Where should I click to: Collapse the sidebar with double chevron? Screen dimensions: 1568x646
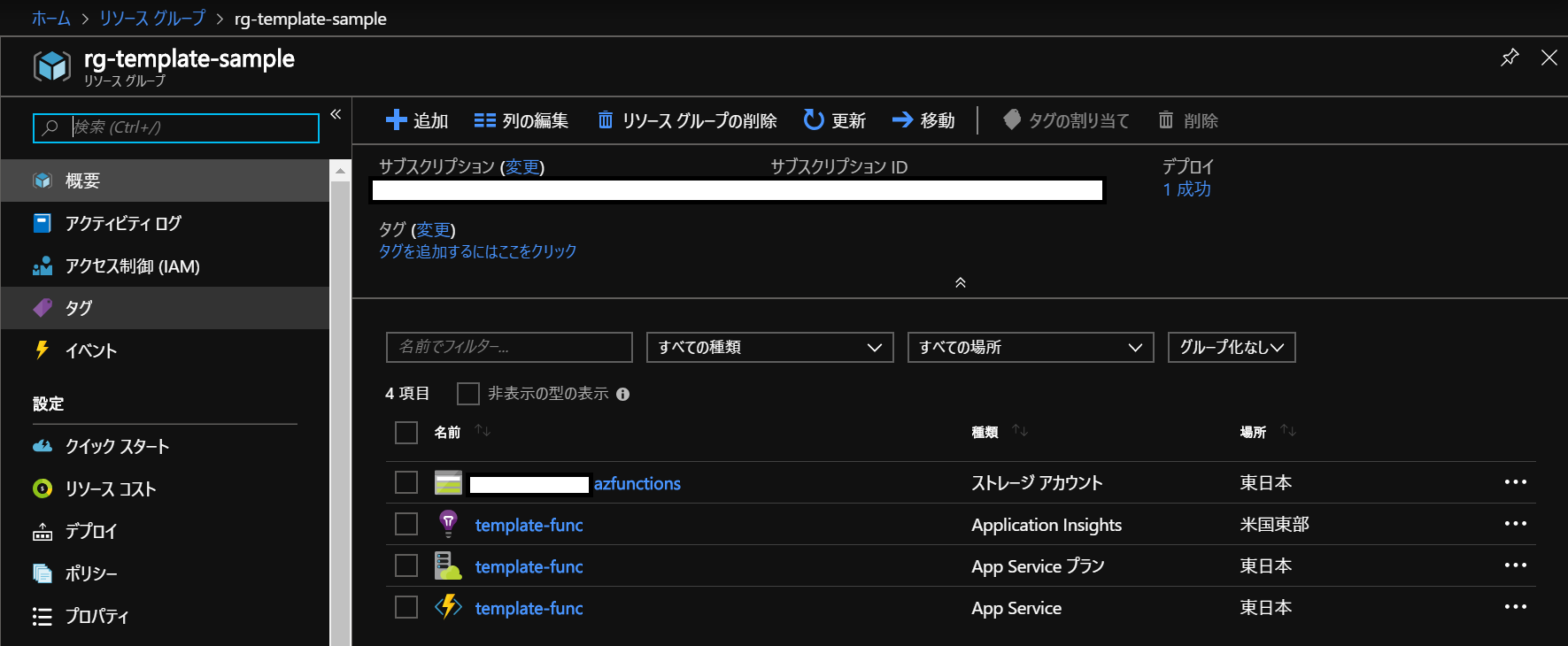point(336,114)
